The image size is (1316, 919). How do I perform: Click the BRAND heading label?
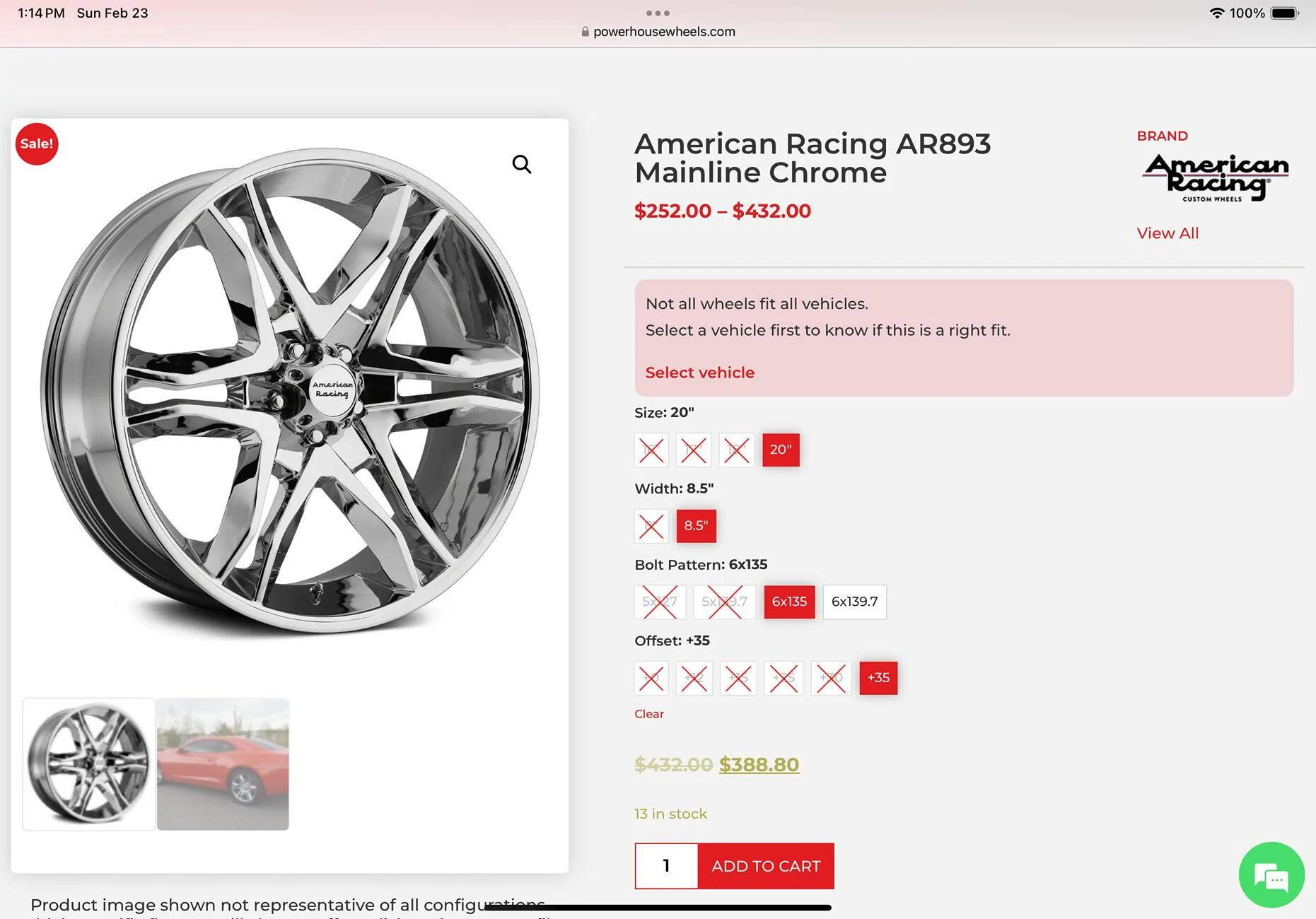[x=1162, y=136]
